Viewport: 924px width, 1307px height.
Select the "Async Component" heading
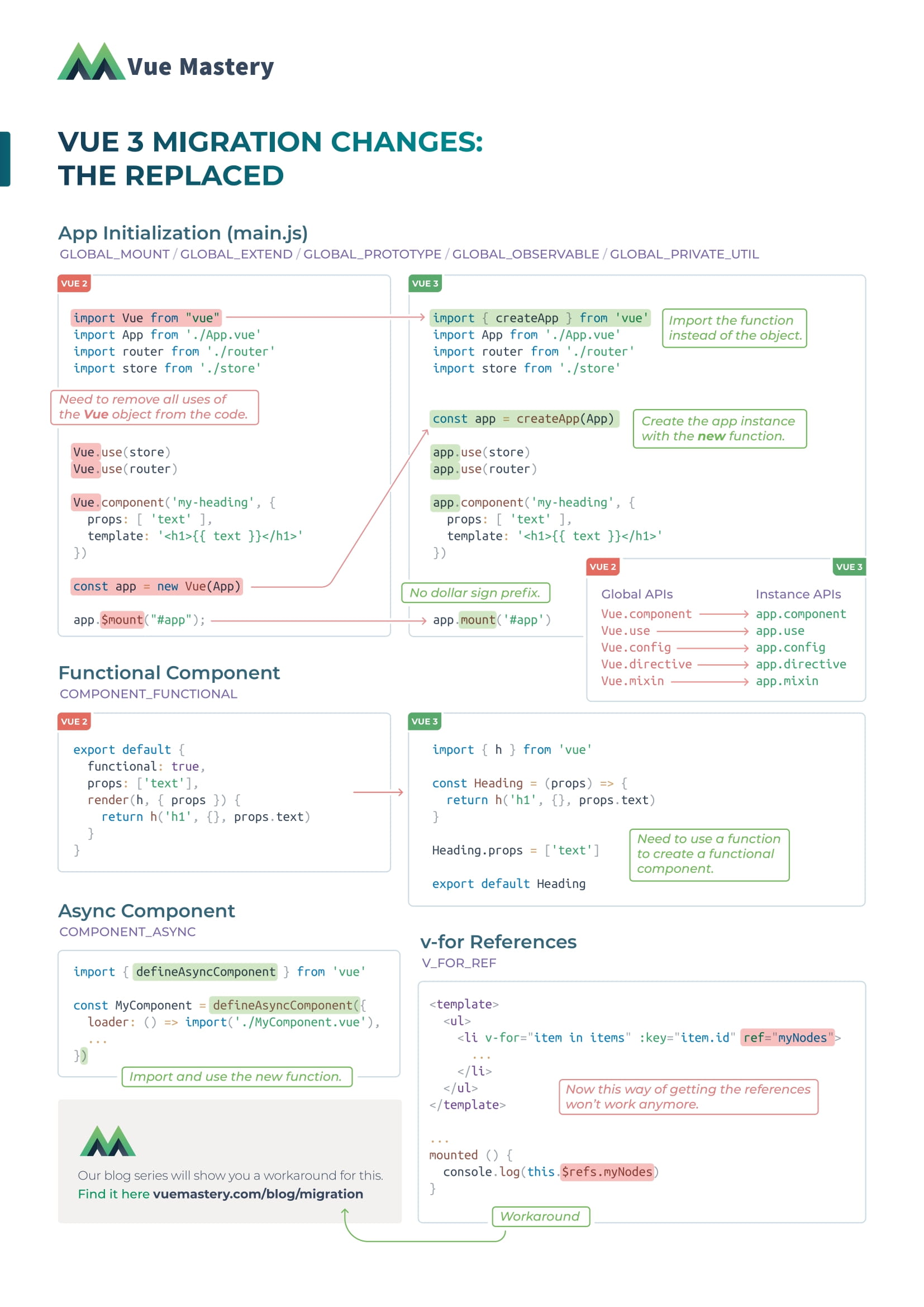[x=146, y=911]
